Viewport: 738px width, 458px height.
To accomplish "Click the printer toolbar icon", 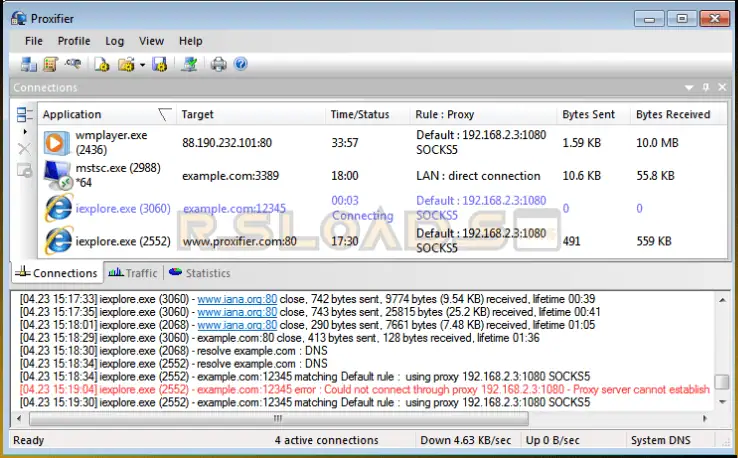I will click(219, 64).
